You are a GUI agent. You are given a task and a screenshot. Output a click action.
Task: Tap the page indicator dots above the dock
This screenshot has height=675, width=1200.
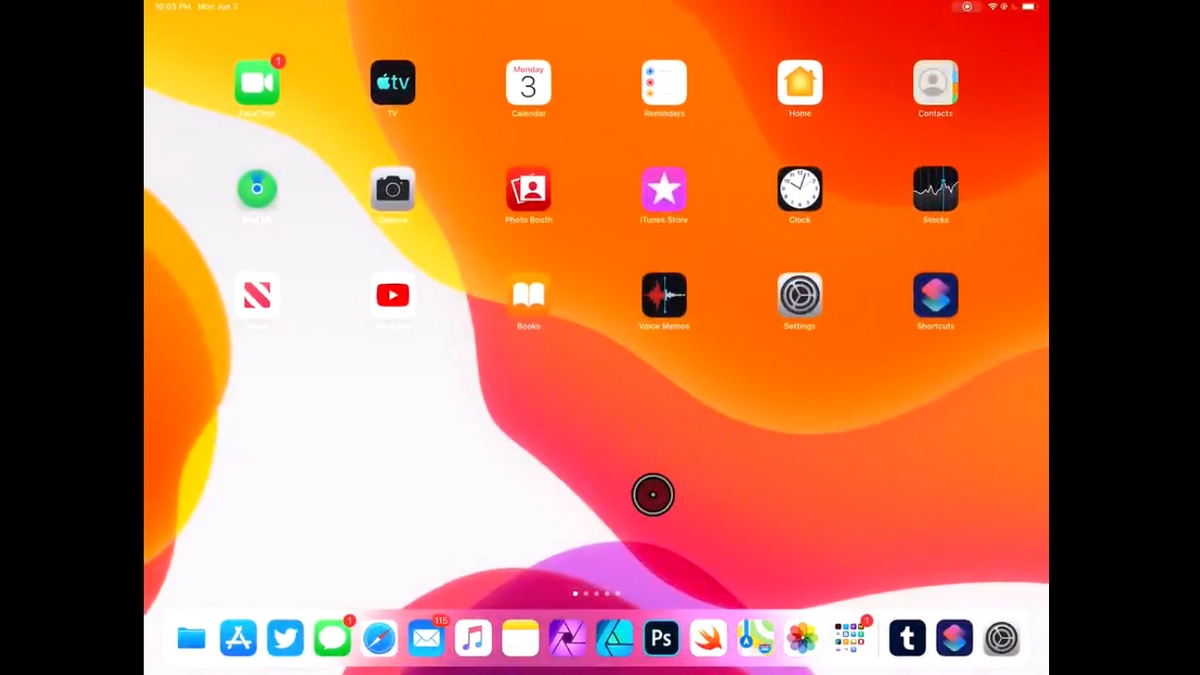(596, 593)
